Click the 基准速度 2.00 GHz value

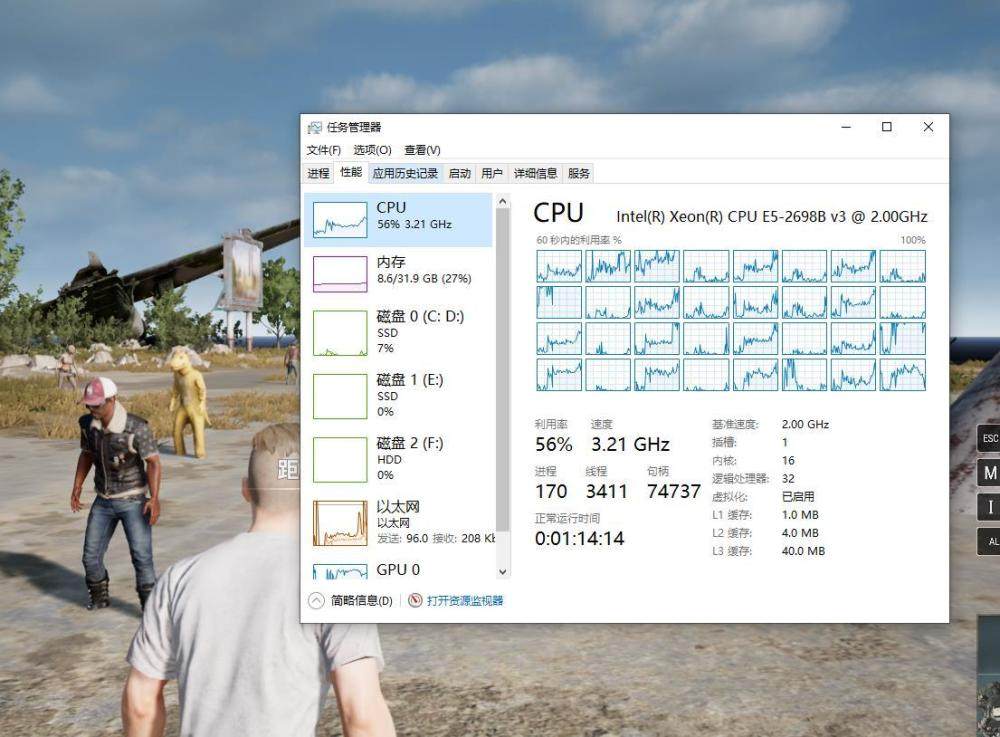coord(805,425)
